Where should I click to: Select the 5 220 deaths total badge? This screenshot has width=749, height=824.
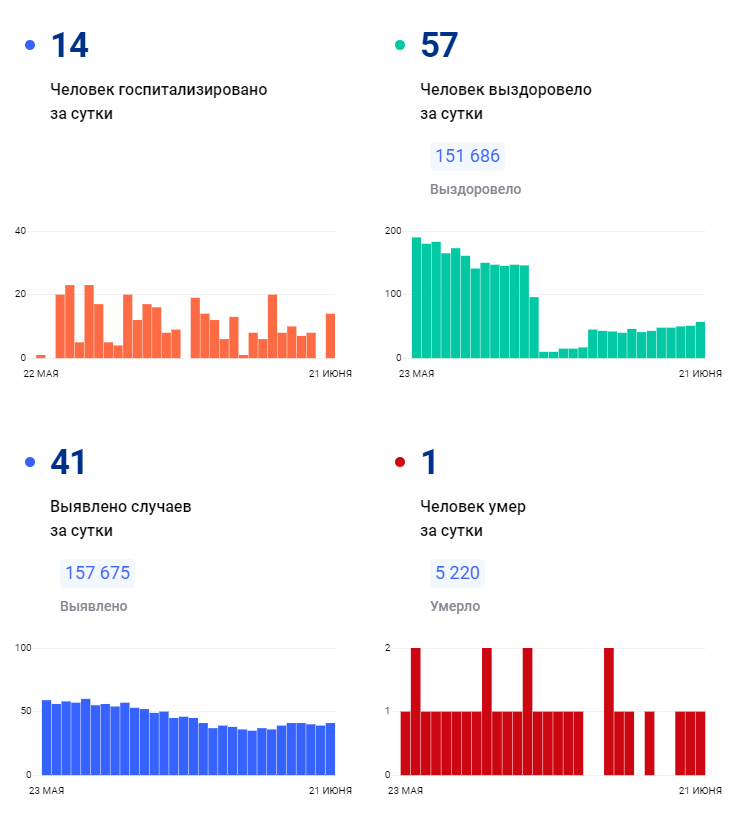(x=457, y=573)
